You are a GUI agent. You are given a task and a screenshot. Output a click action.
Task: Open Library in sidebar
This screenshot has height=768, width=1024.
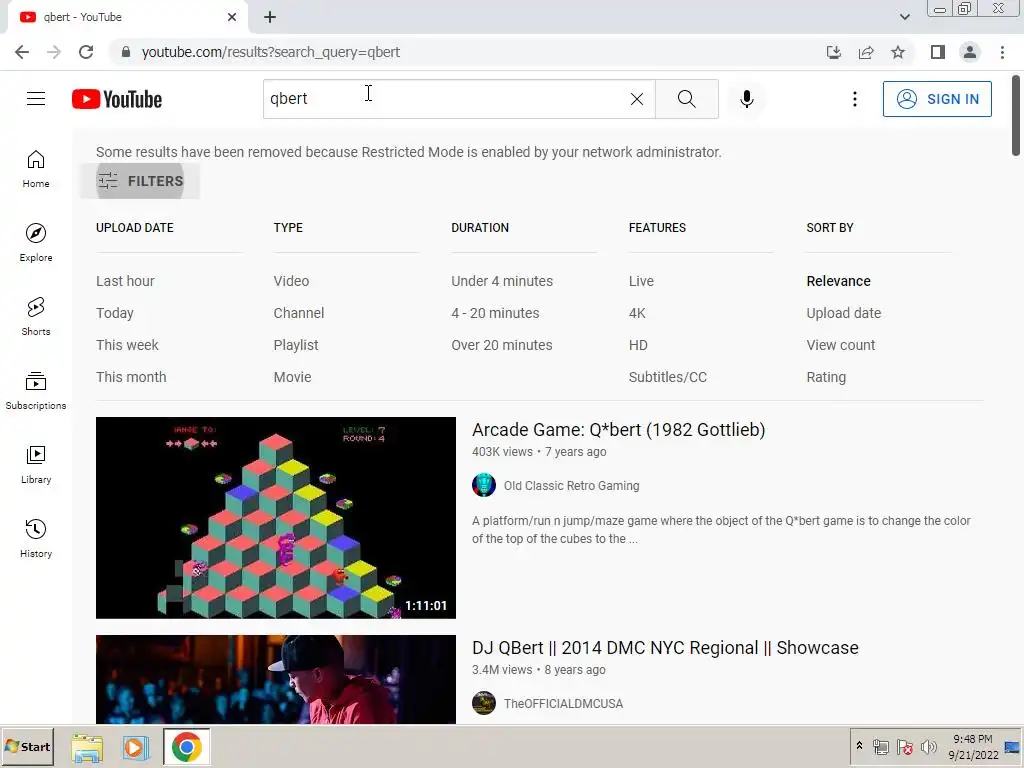36,464
